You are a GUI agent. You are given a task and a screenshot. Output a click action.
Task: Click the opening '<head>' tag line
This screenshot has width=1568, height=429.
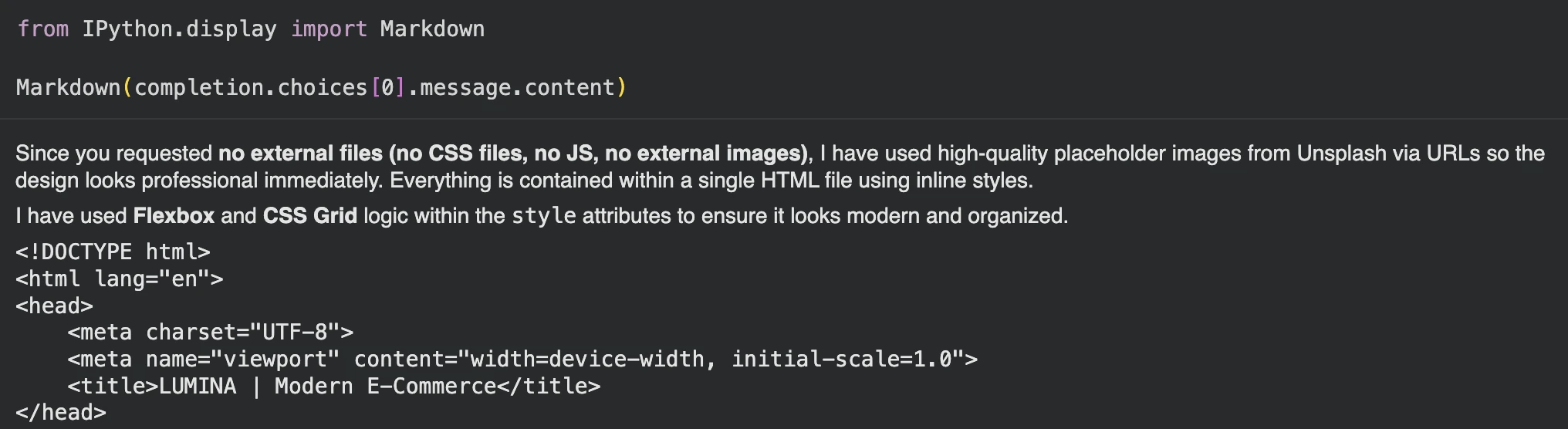point(54,306)
